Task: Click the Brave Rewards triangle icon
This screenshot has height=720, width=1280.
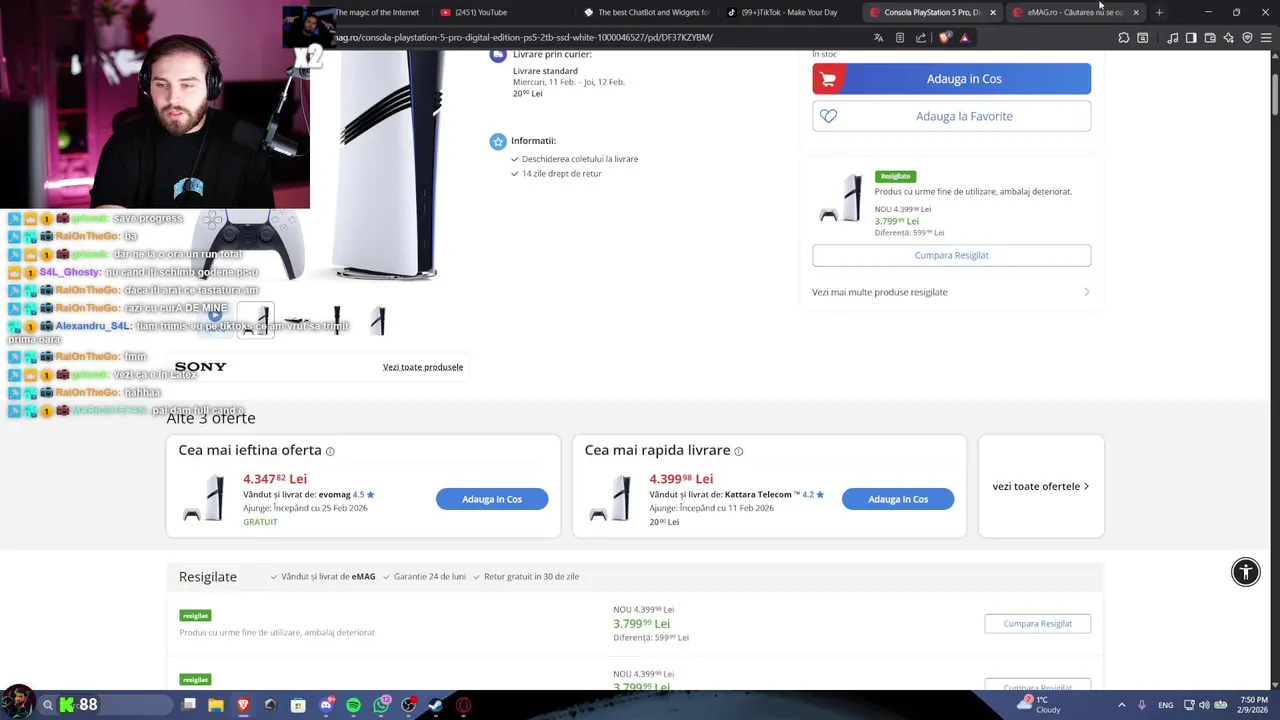Action: [964, 38]
